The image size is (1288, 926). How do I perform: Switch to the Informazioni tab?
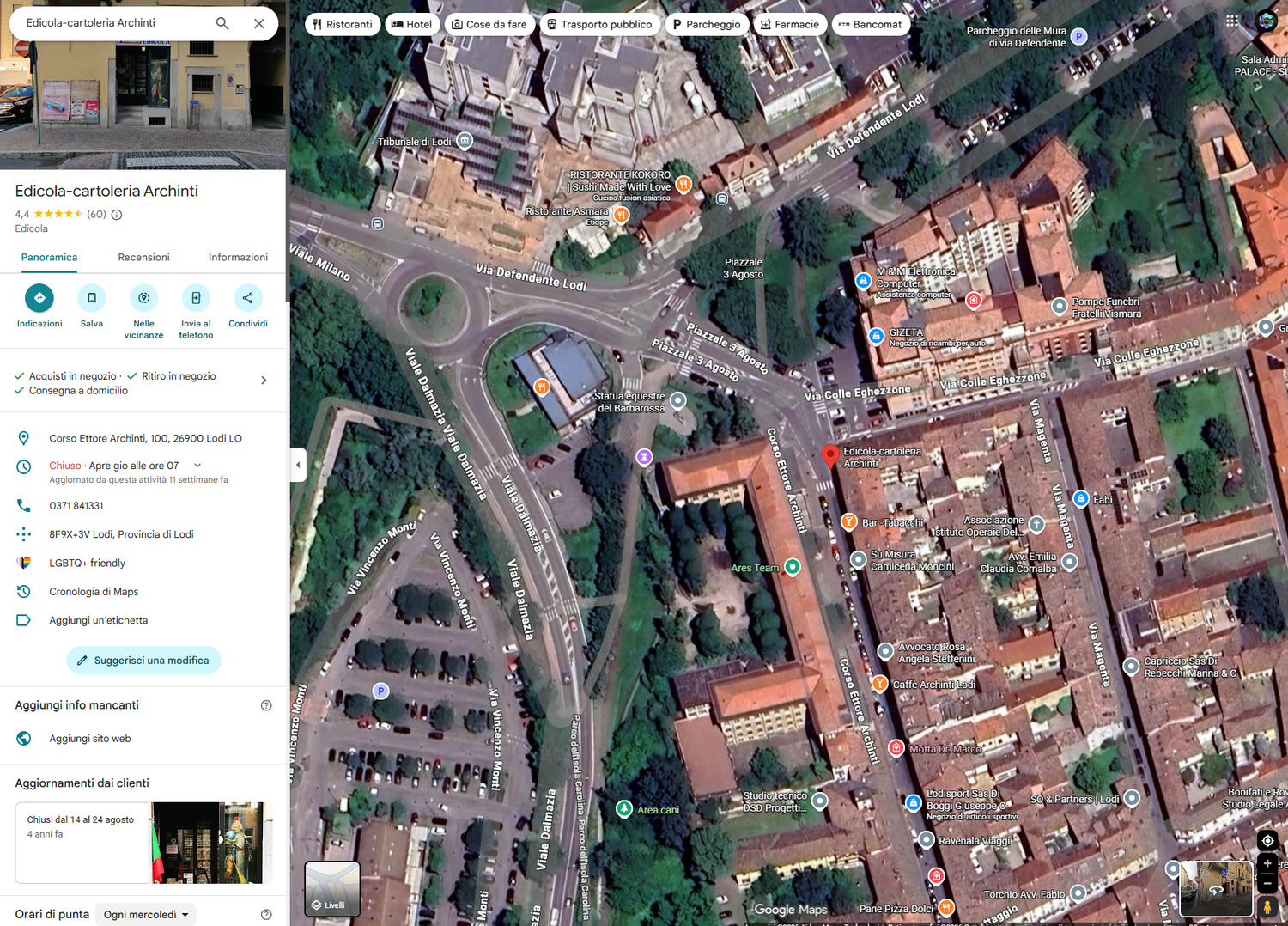click(238, 258)
